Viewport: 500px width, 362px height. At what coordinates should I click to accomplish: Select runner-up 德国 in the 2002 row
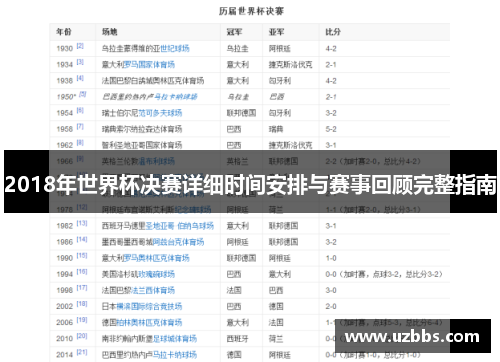pos(276,306)
